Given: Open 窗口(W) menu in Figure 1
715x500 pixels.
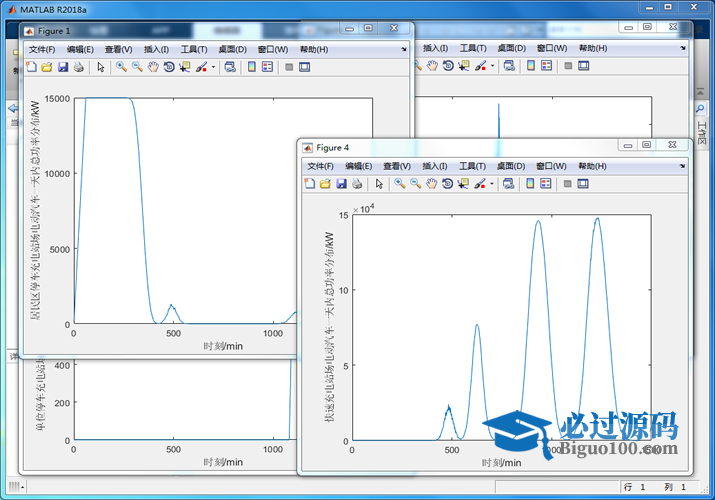Looking at the screenshot, I should coord(273,49).
